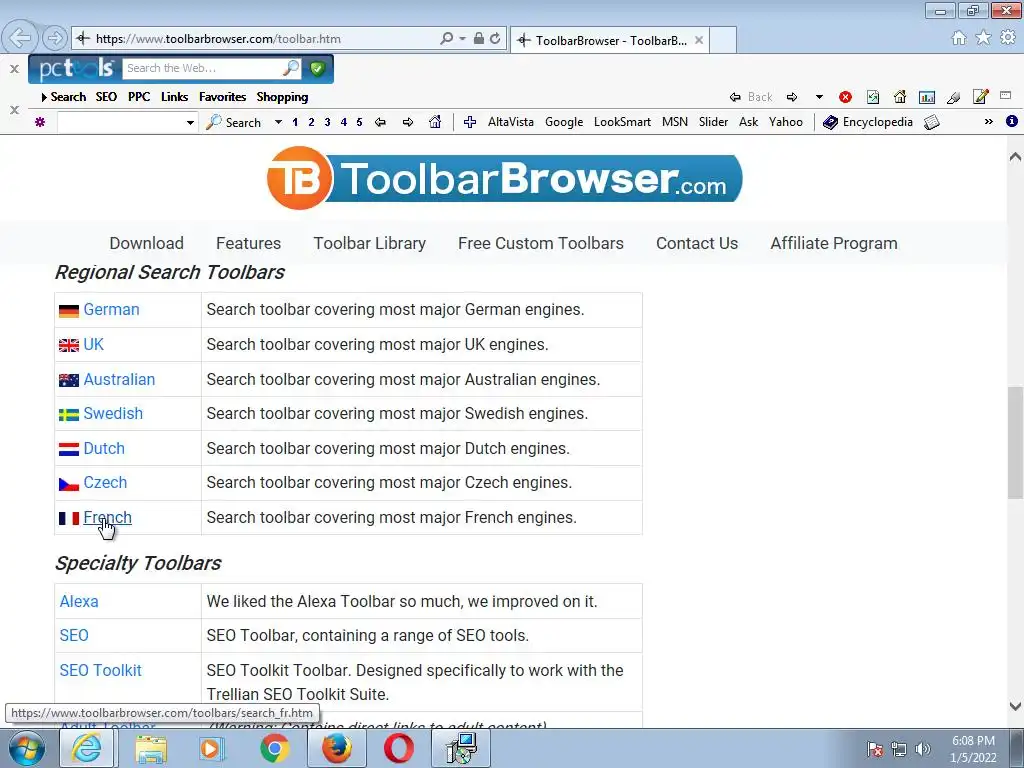Click the LookSmart search button
Viewport: 1024px width, 768px height.
(622, 122)
